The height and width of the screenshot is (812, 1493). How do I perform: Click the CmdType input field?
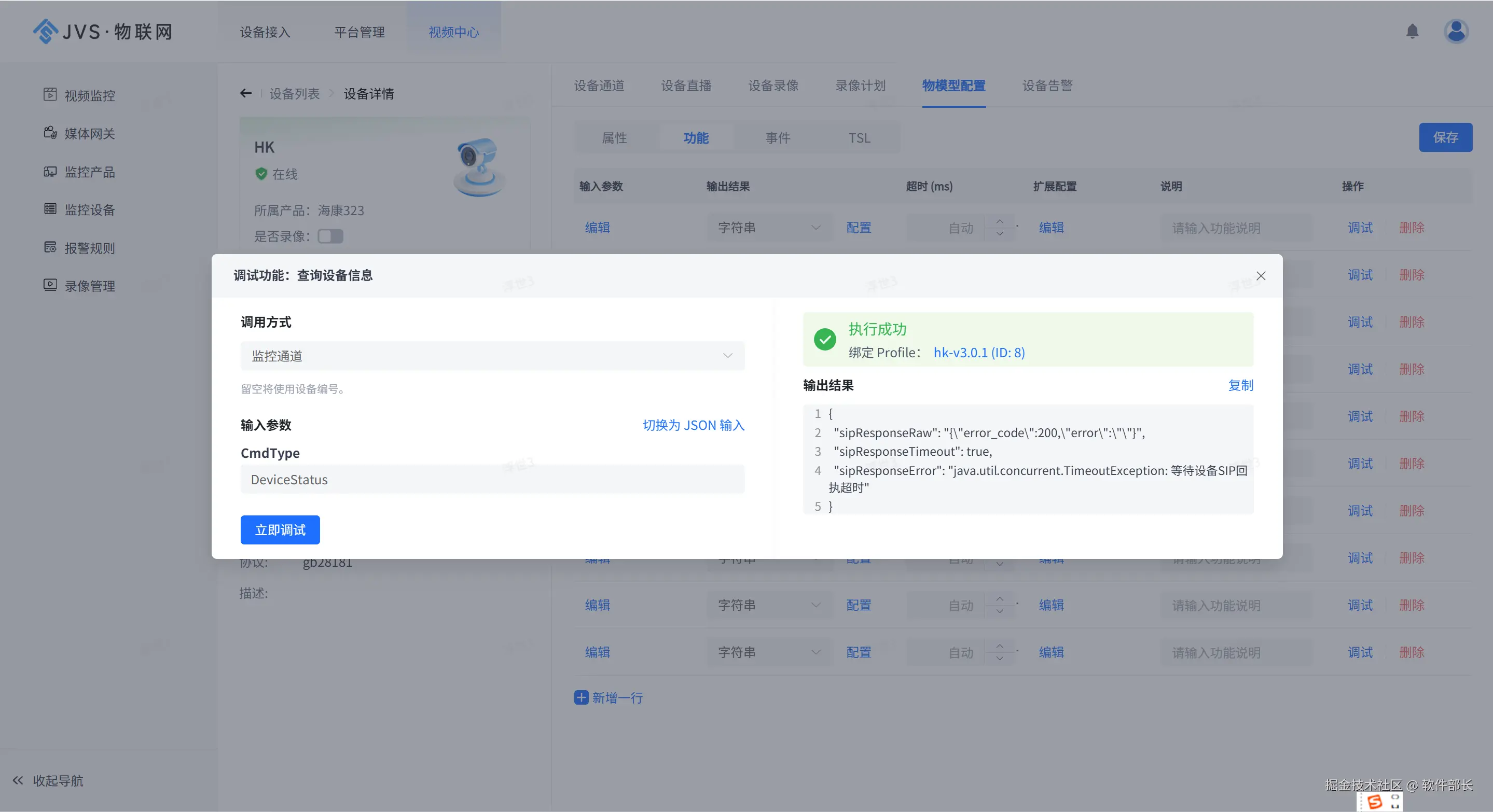coord(492,480)
